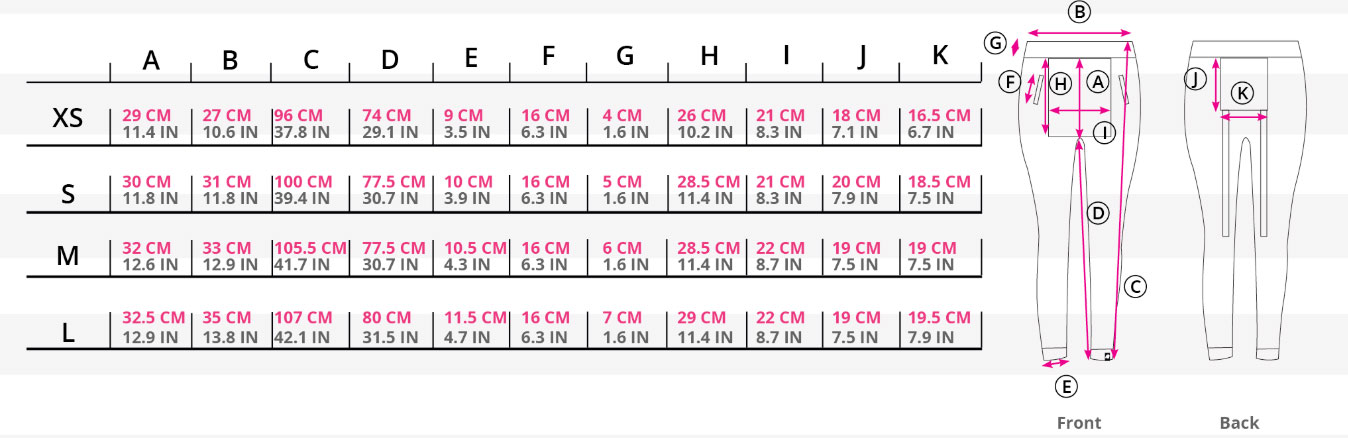The width and height of the screenshot is (1348, 438).
Task: Select the M size row label
Action: [x=68, y=257]
